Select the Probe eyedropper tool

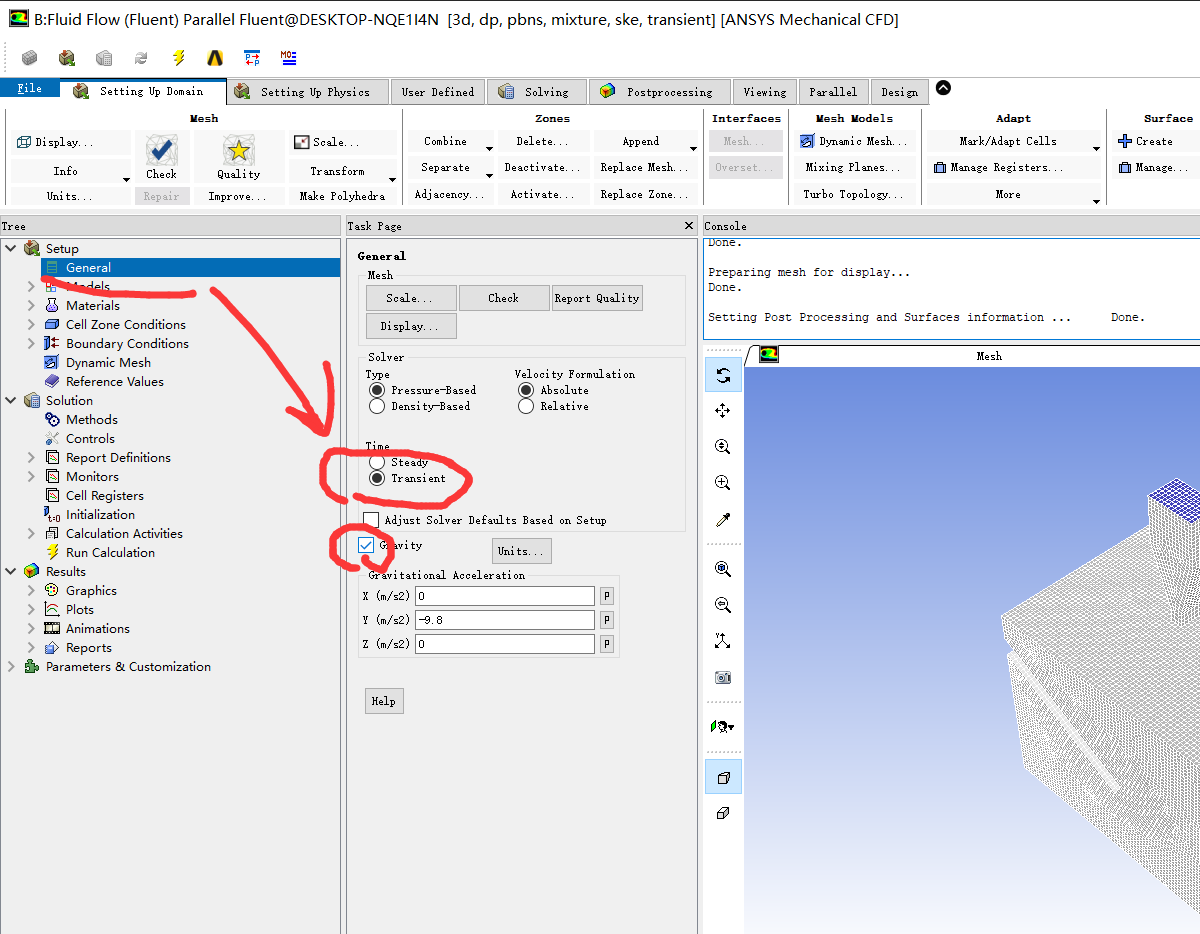point(723,519)
